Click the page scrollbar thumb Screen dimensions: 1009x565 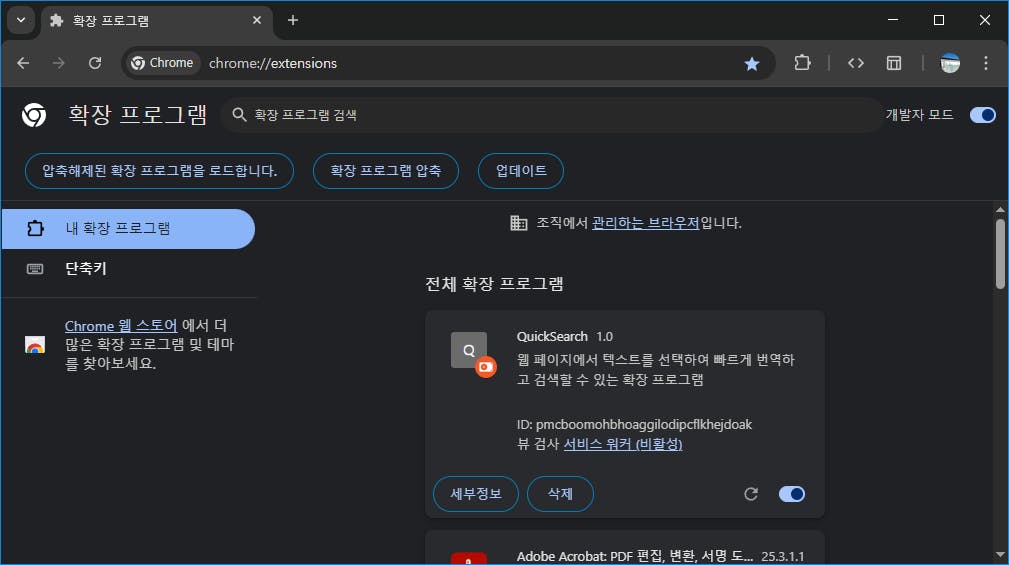[1000, 254]
